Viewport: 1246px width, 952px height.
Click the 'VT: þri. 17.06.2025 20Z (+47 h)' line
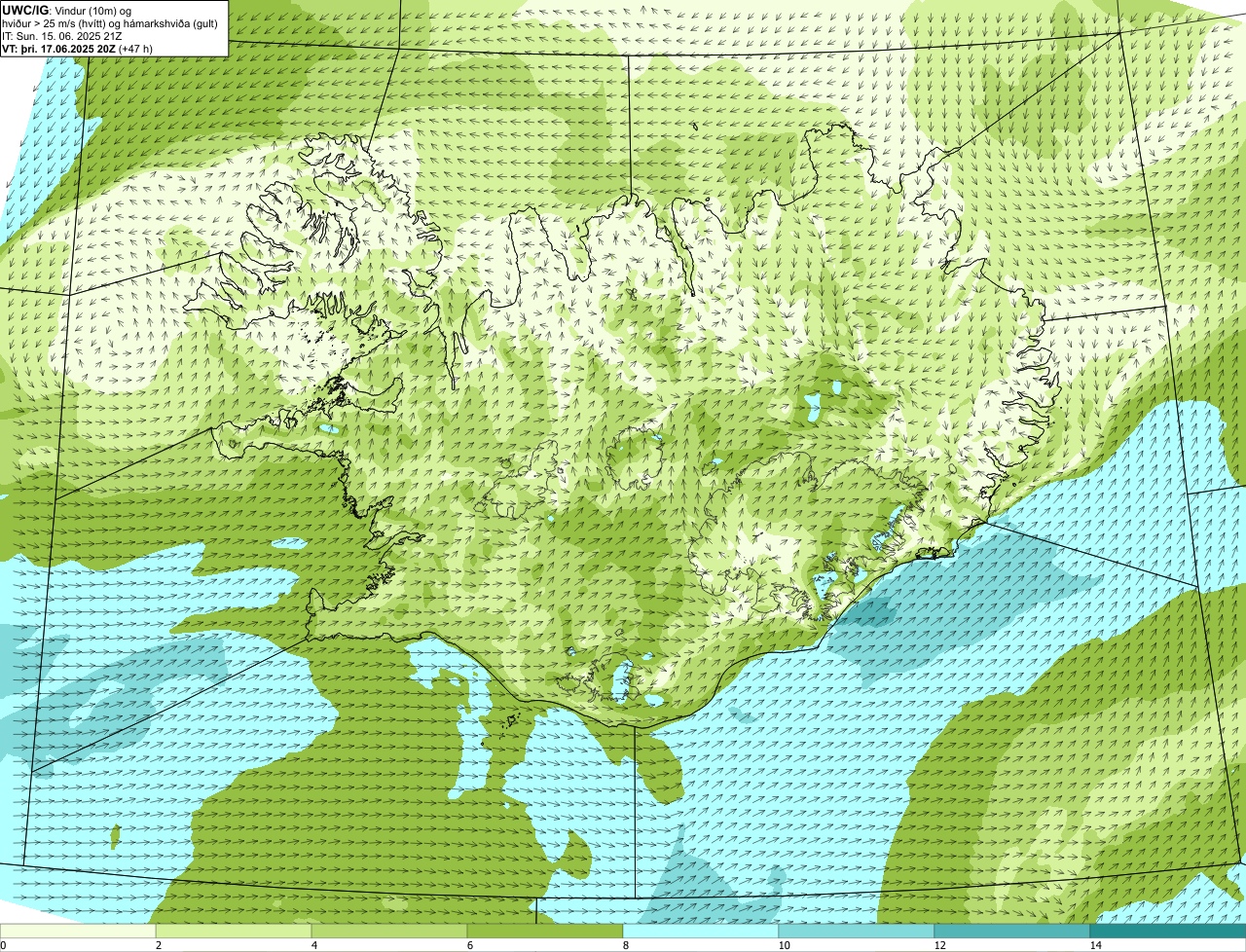77,49
